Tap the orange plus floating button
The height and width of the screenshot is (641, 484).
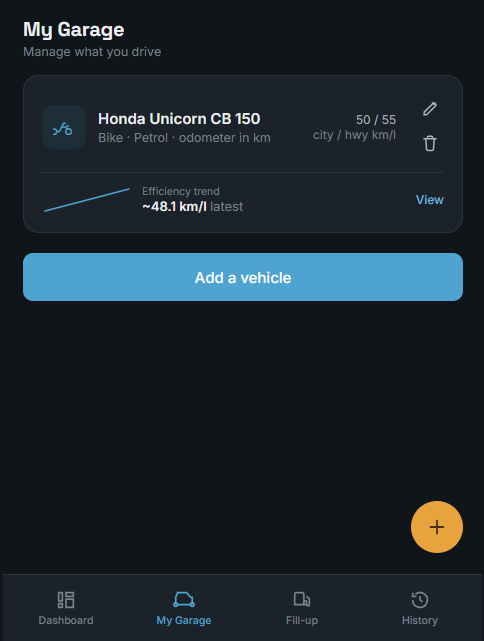coord(437,527)
